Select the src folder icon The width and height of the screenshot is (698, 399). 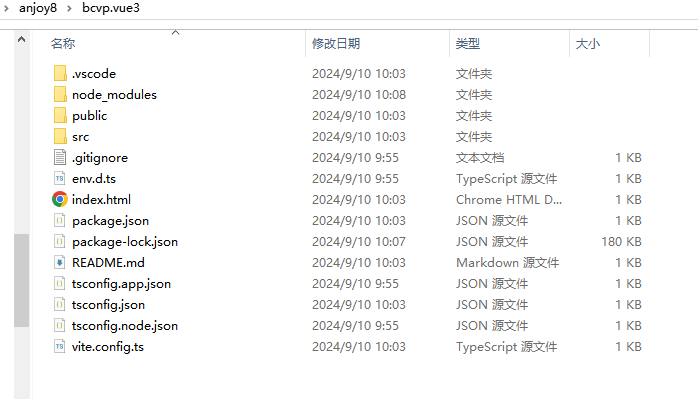pos(60,136)
